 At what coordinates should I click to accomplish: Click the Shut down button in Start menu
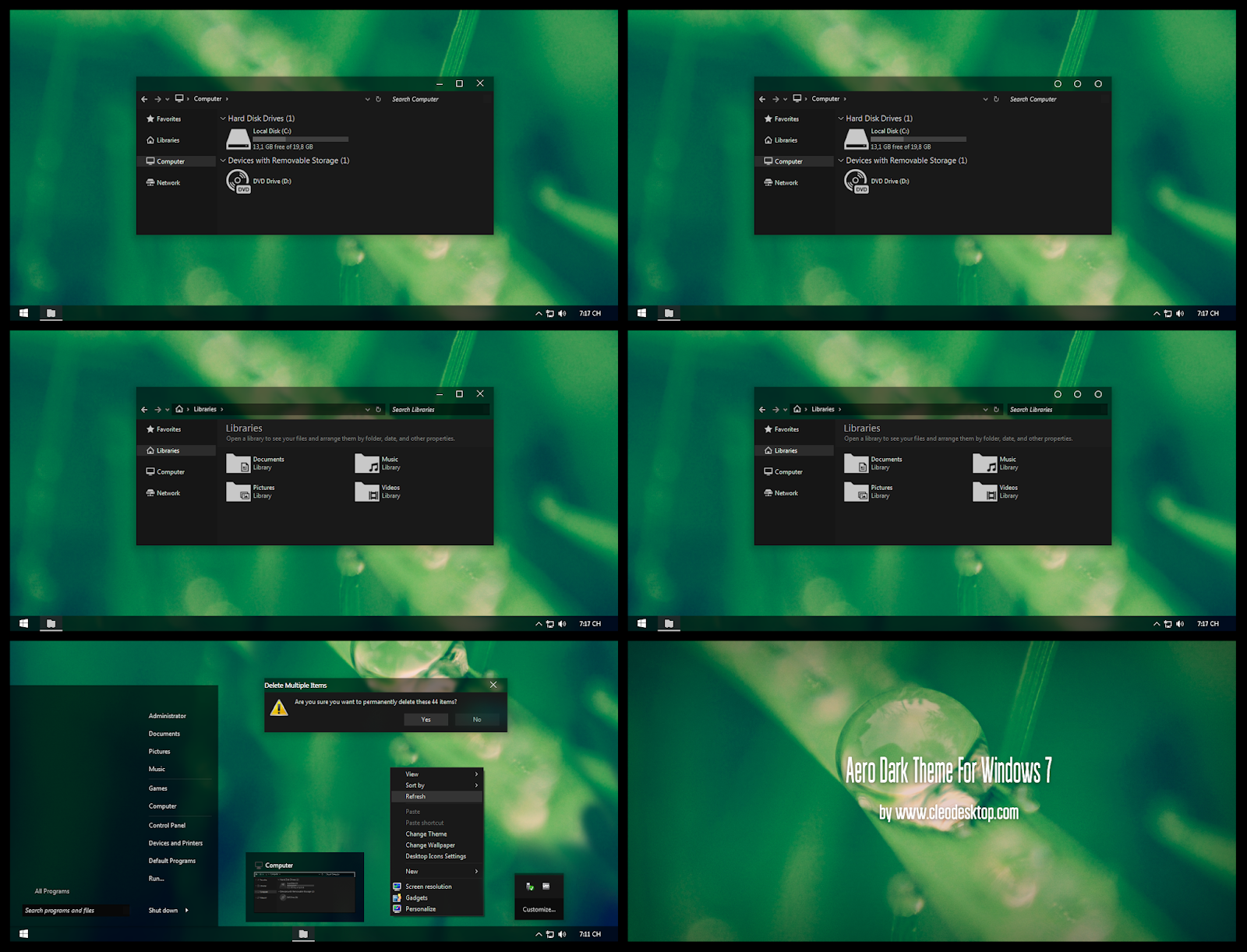pyautogui.click(x=163, y=911)
